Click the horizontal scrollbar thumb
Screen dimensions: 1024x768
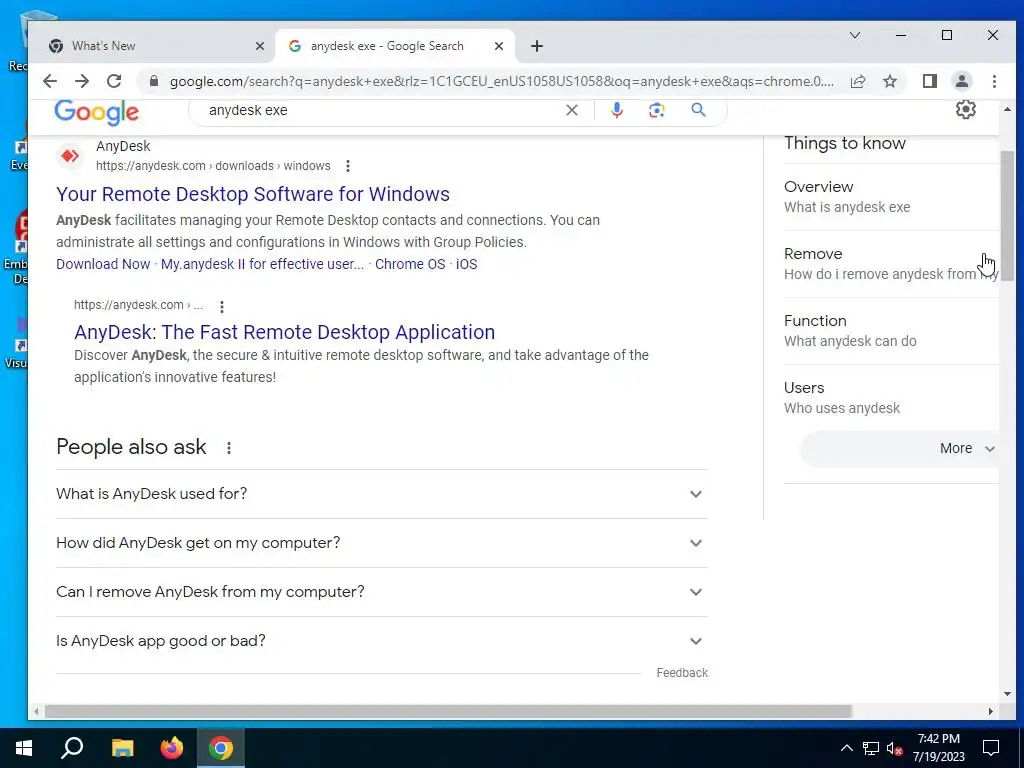click(x=448, y=711)
